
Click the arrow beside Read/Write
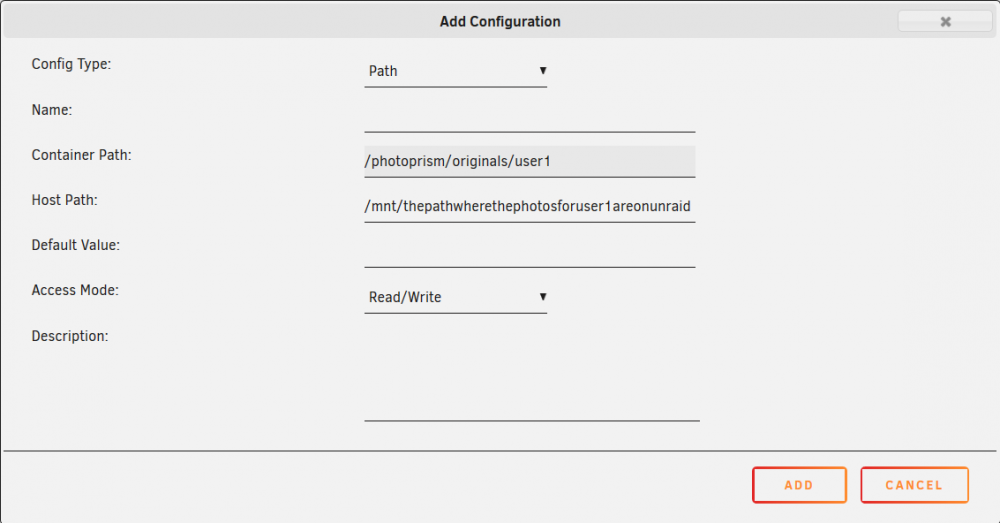pyautogui.click(x=543, y=297)
